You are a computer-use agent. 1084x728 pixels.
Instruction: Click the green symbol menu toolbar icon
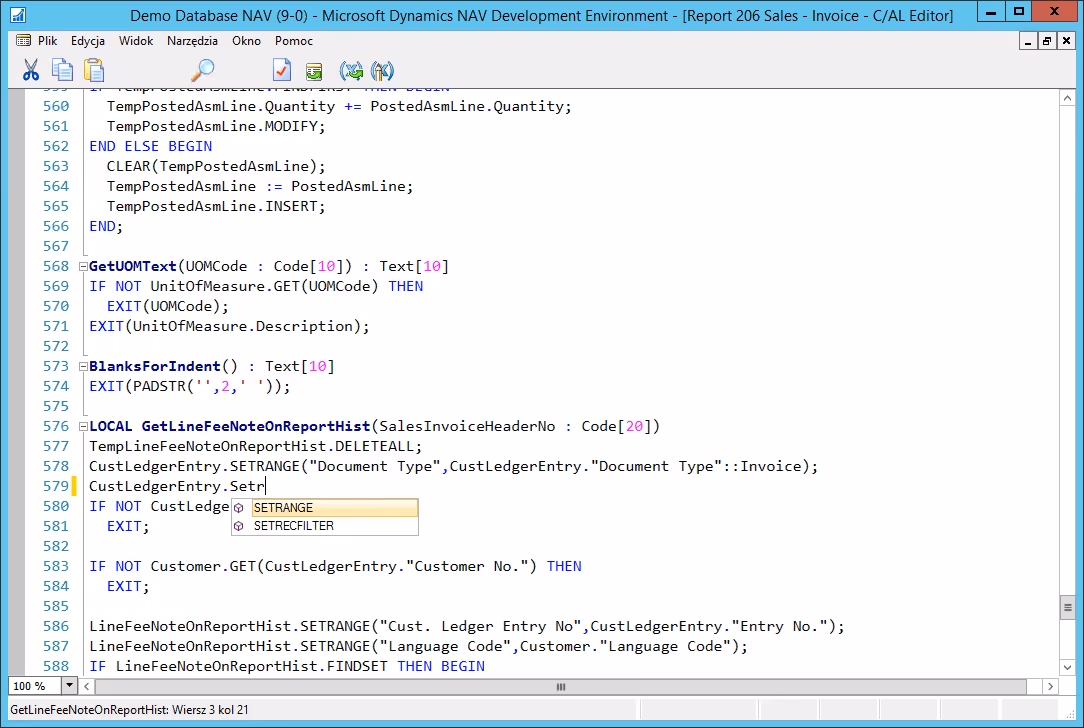click(x=314, y=71)
